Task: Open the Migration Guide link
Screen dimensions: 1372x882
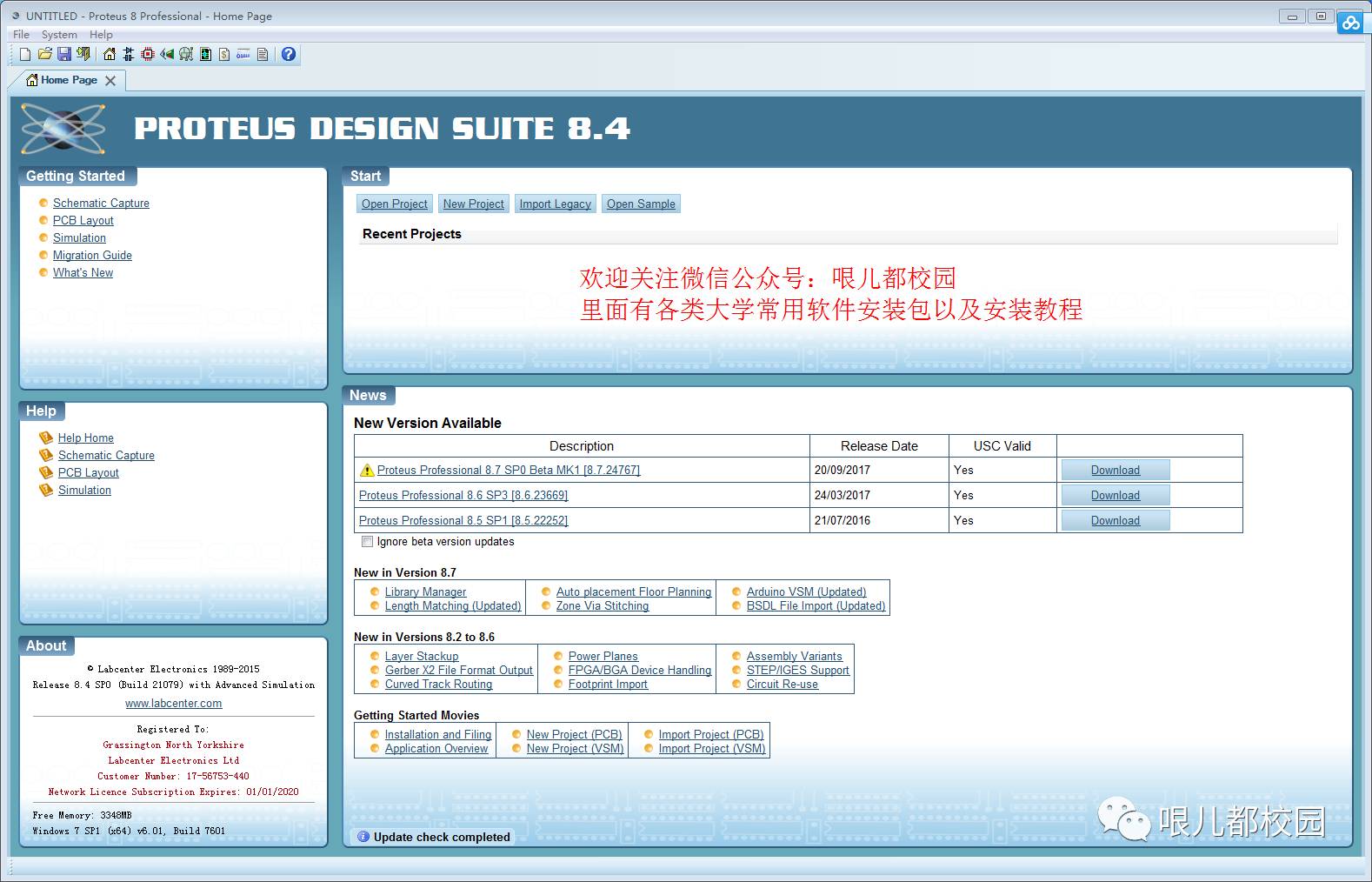Action: [92, 255]
